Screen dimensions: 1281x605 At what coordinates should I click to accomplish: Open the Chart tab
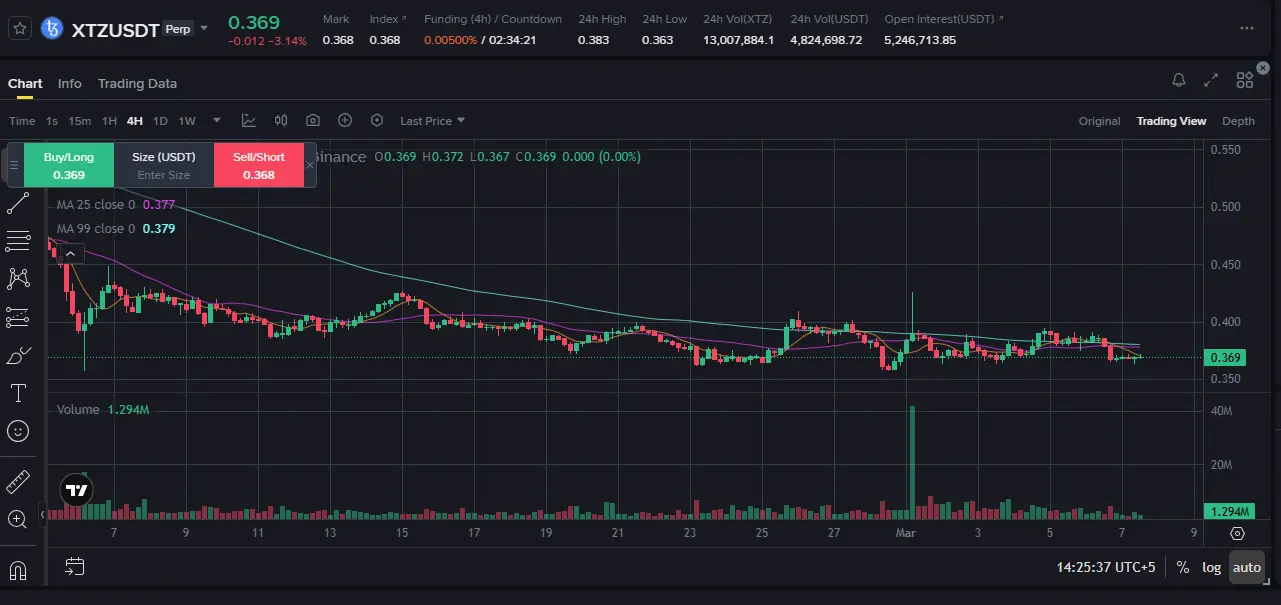25,83
